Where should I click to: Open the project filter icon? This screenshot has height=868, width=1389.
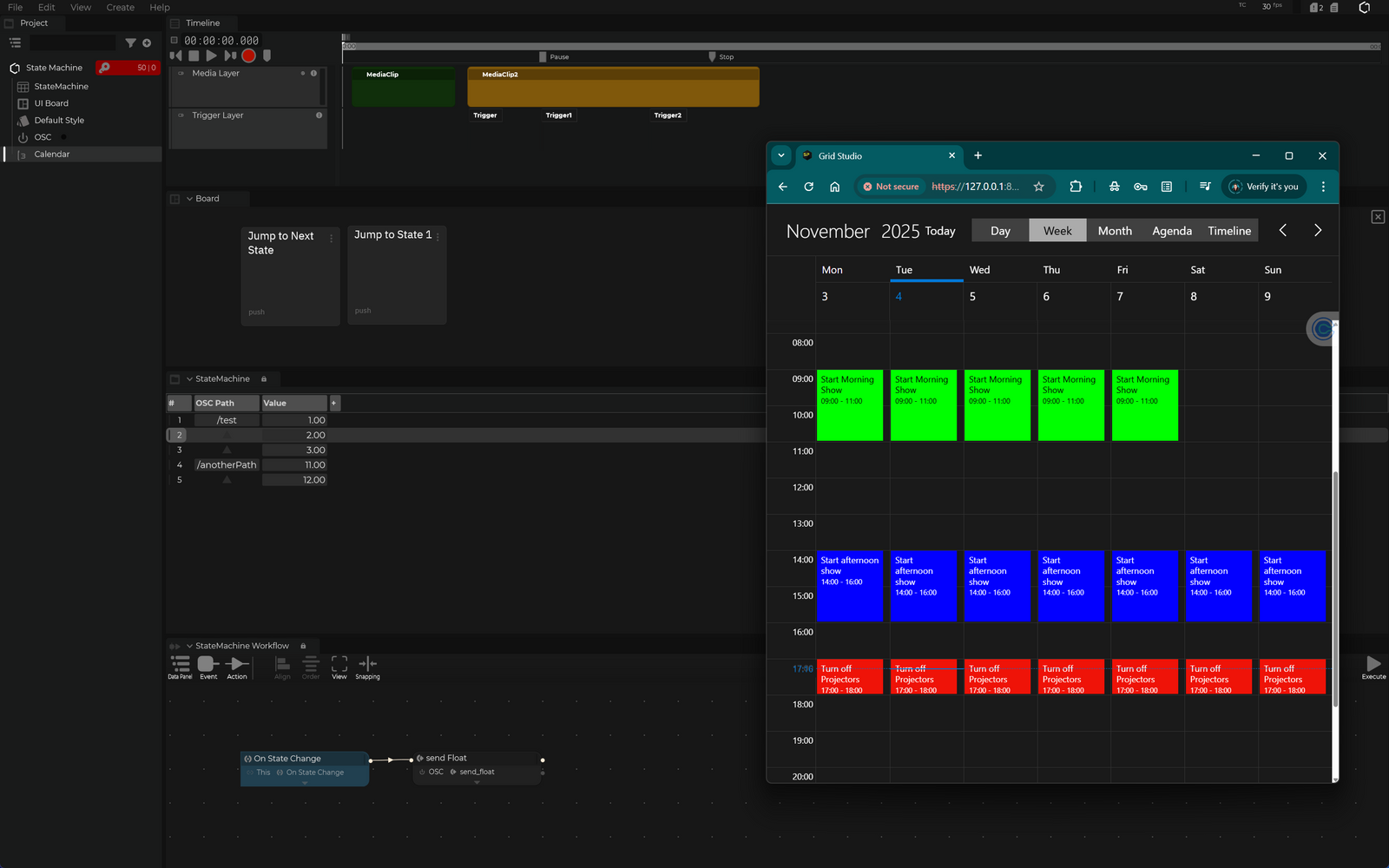coord(130,43)
